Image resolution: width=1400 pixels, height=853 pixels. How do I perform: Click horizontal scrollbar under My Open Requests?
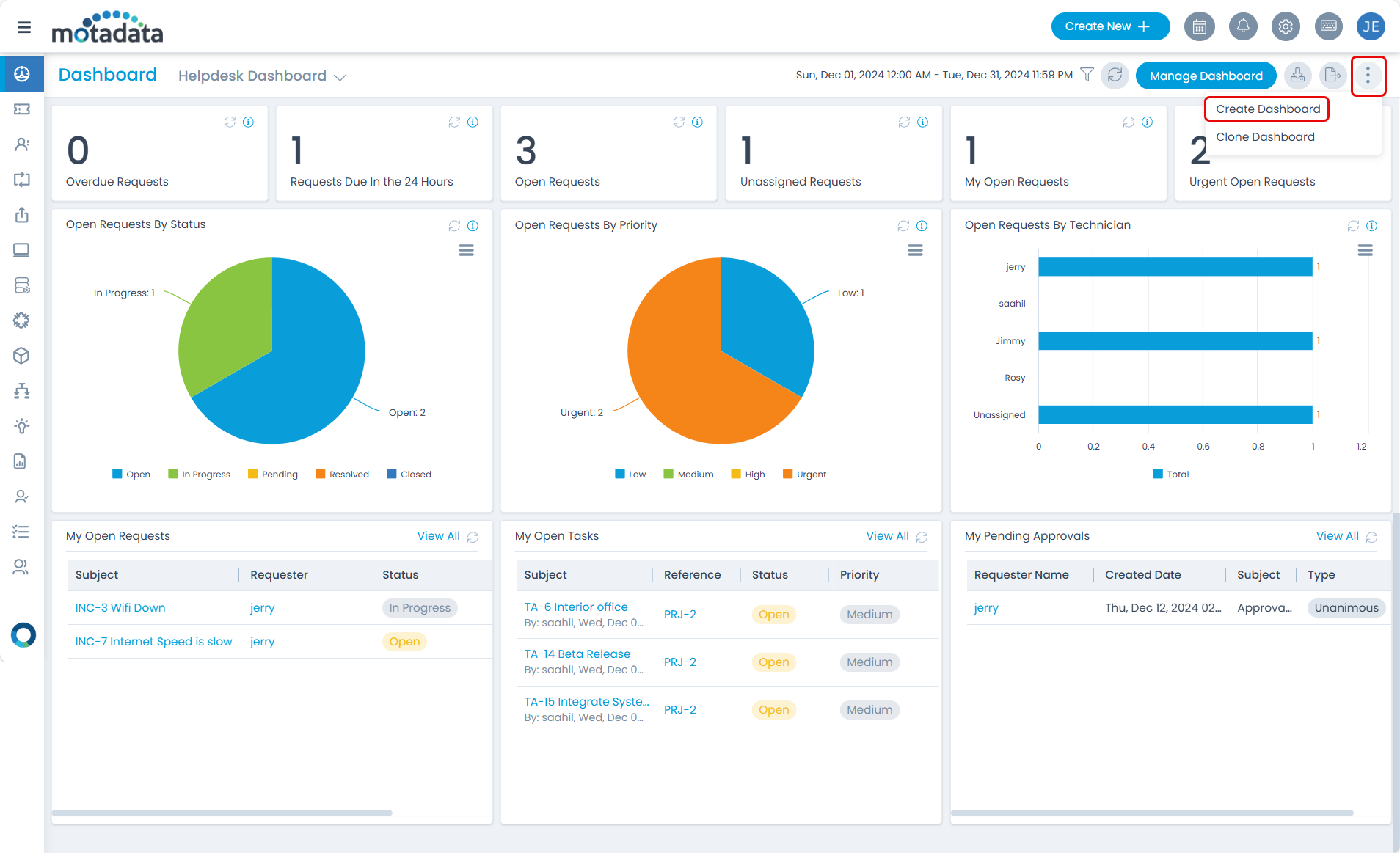(222, 813)
